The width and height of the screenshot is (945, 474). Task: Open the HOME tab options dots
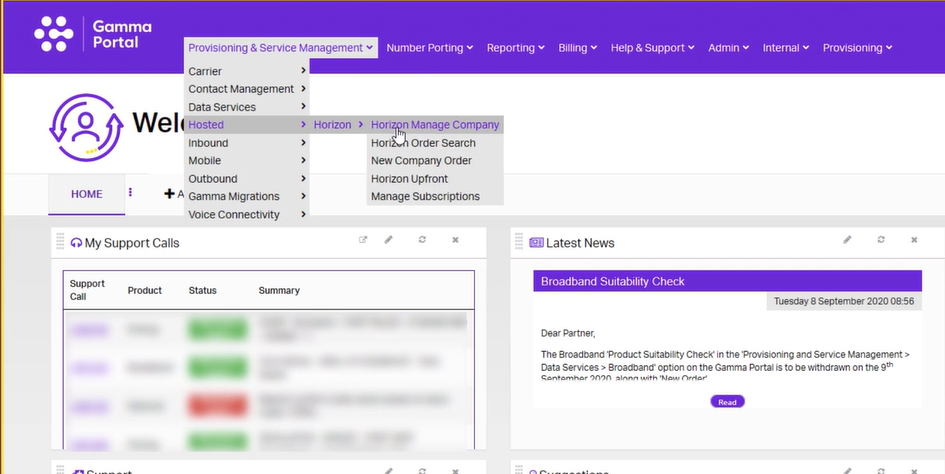[x=130, y=192]
